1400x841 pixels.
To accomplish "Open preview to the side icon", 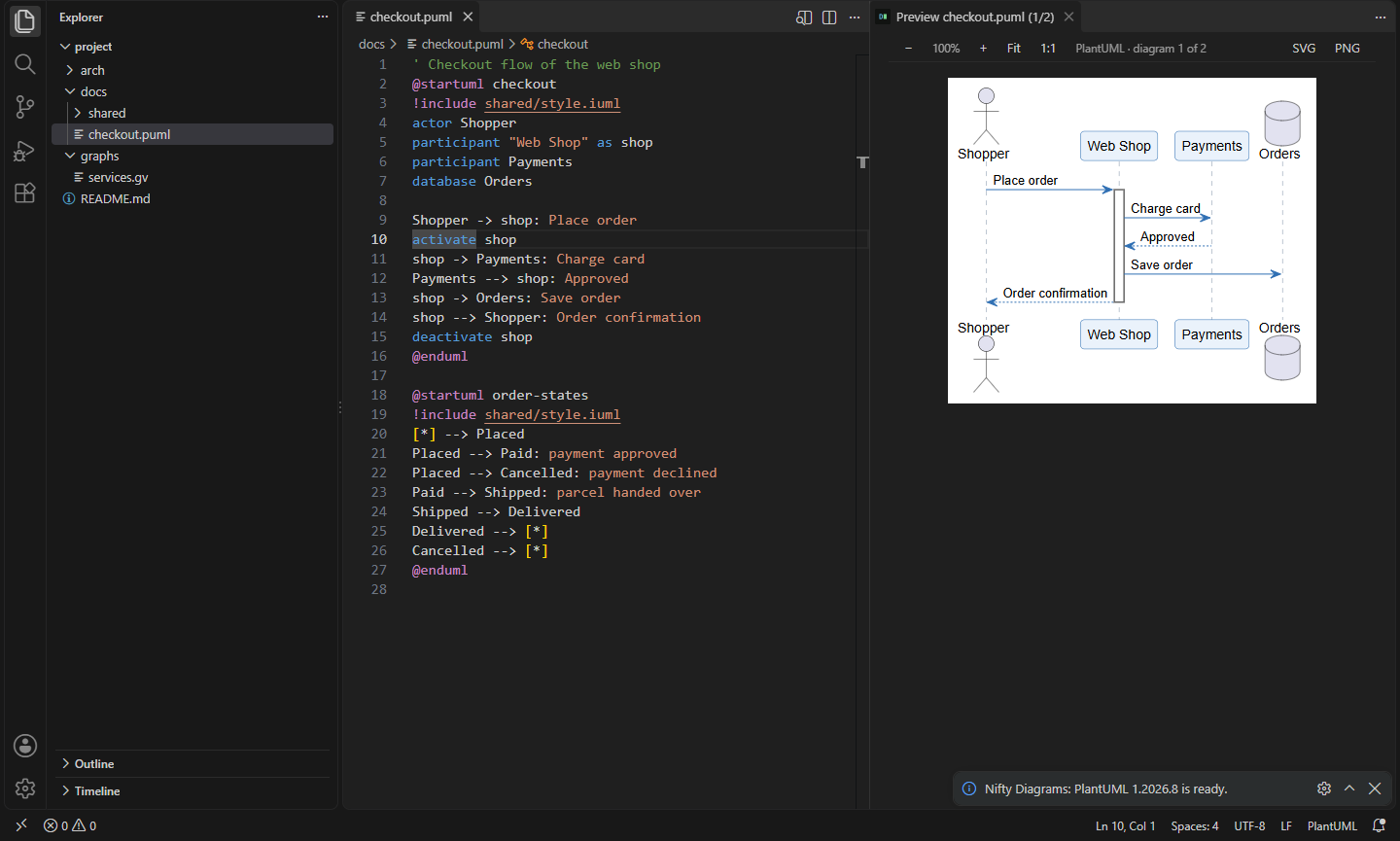I will point(804,18).
